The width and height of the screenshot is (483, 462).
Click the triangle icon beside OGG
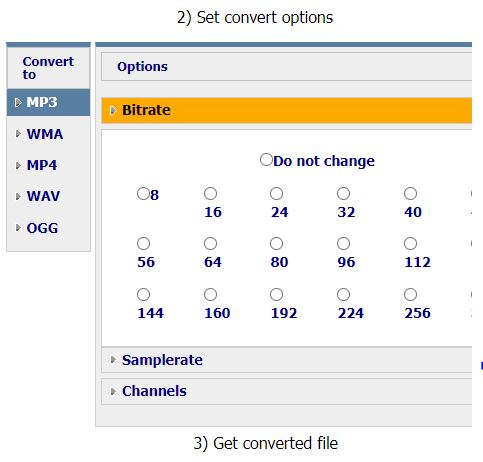tap(18, 228)
